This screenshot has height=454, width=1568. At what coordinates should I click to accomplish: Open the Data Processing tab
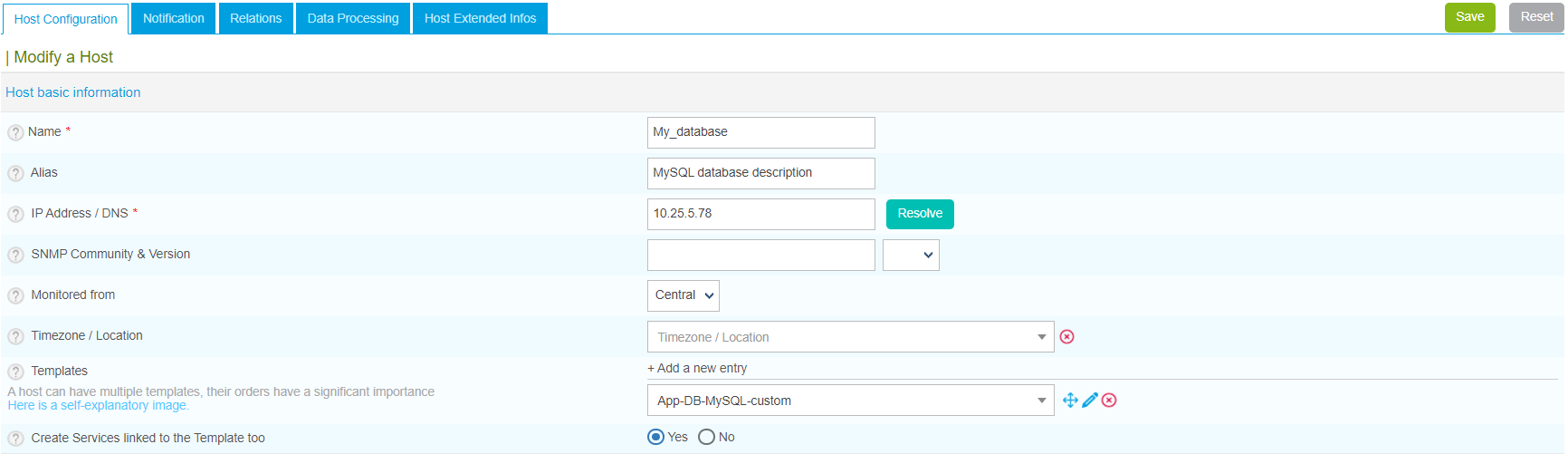[353, 18]
